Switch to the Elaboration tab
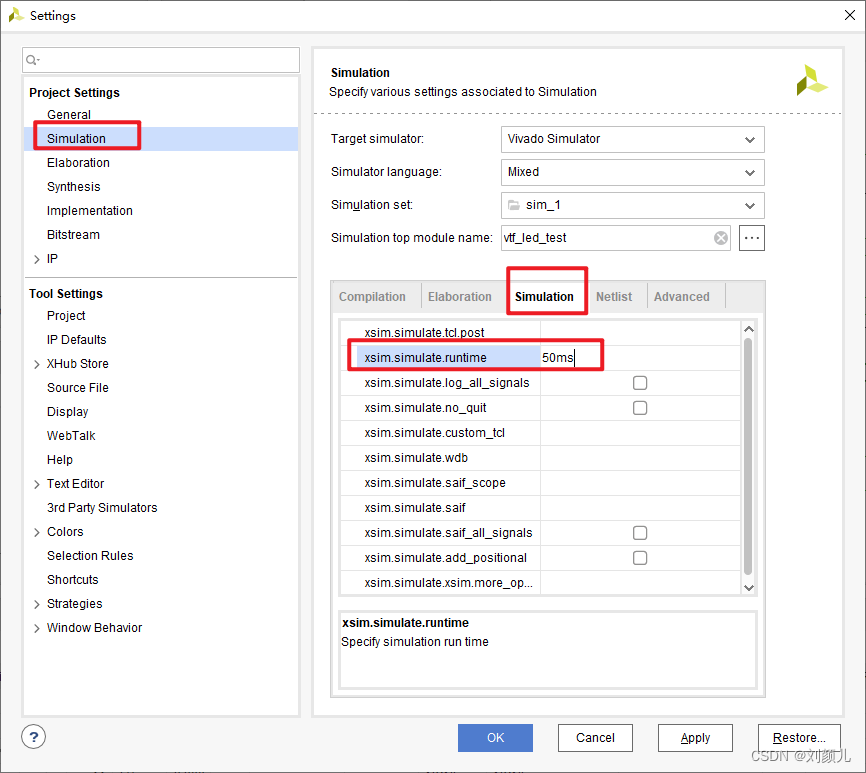 460,297
